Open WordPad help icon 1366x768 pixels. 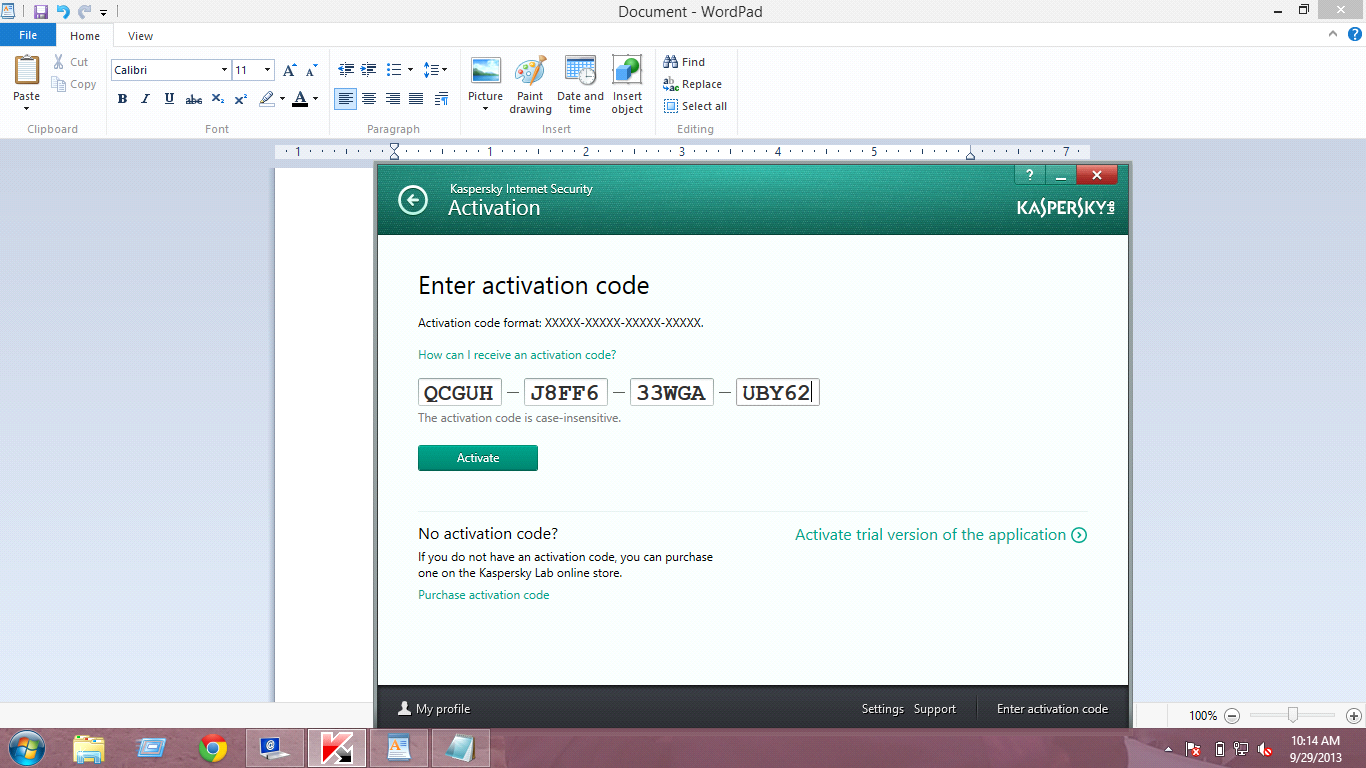[x=1354, y=34]
